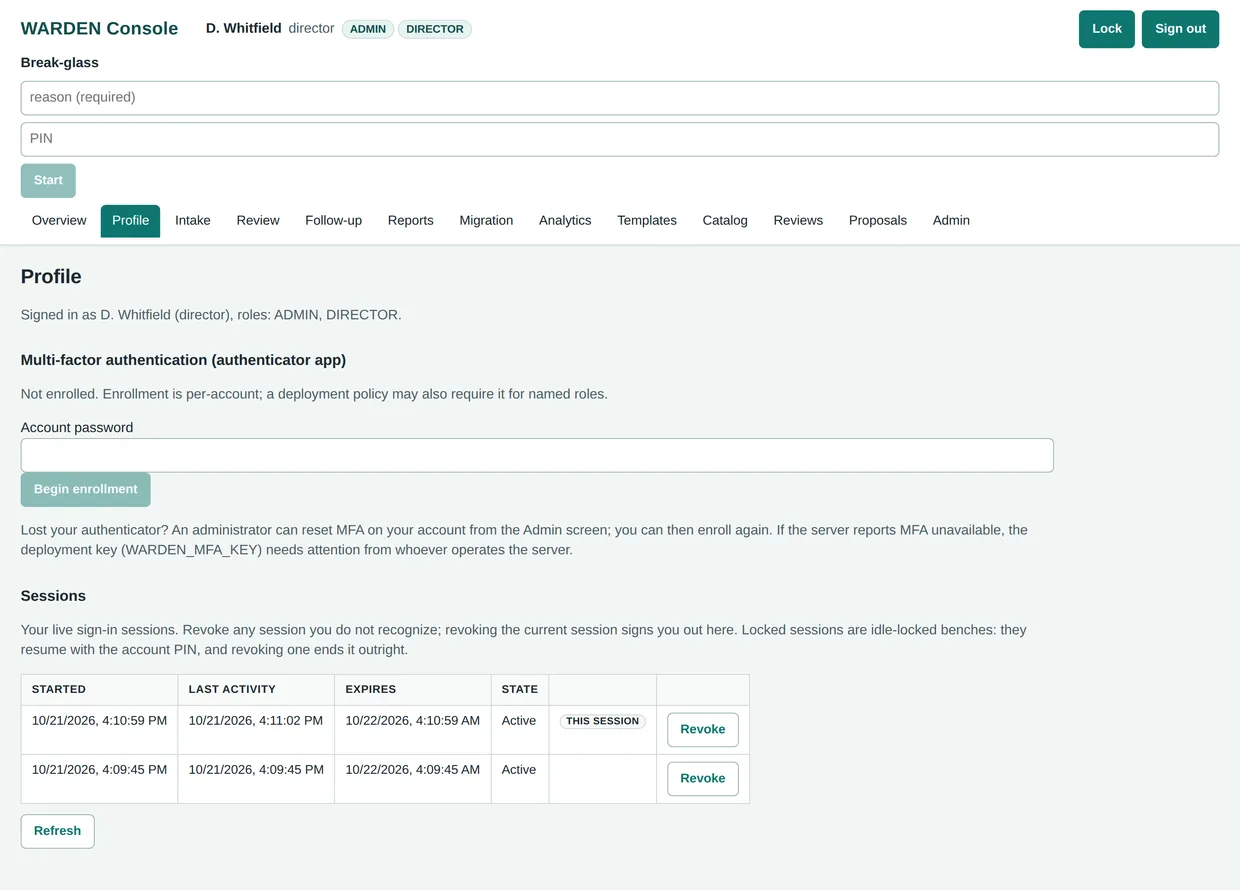Click the 'Signed in as D. Whitfield' line
Viewport: 1240px width, 890px height.
pos(211,315)
